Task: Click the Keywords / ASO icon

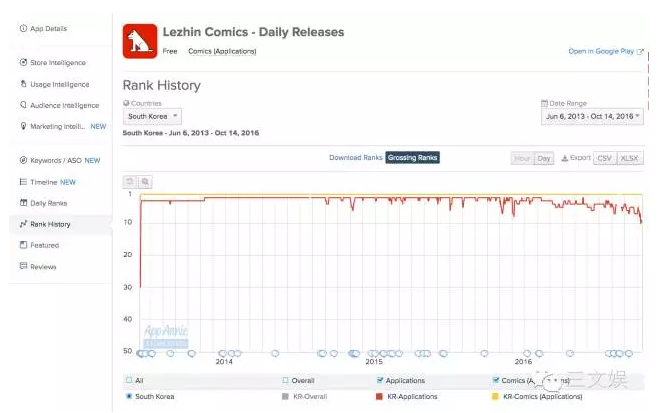Action: click(x=24, y=160)
